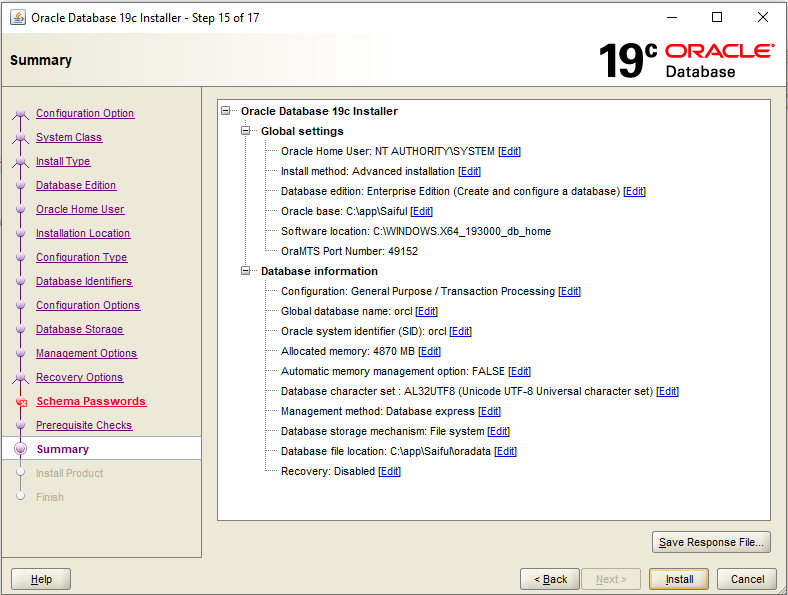The height and width of the screenshot is (595, 788).
Task: Select the current Summary step
Action: pyautogui.click(x=63, y=449)
